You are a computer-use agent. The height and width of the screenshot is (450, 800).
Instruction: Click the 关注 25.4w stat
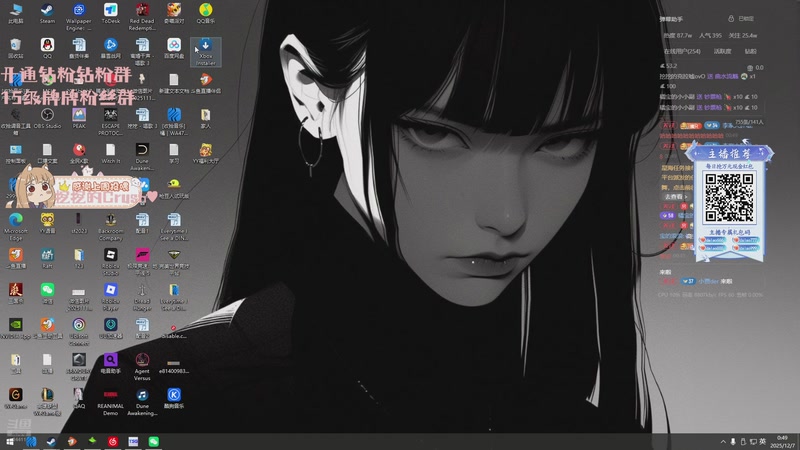click(743, 36)
